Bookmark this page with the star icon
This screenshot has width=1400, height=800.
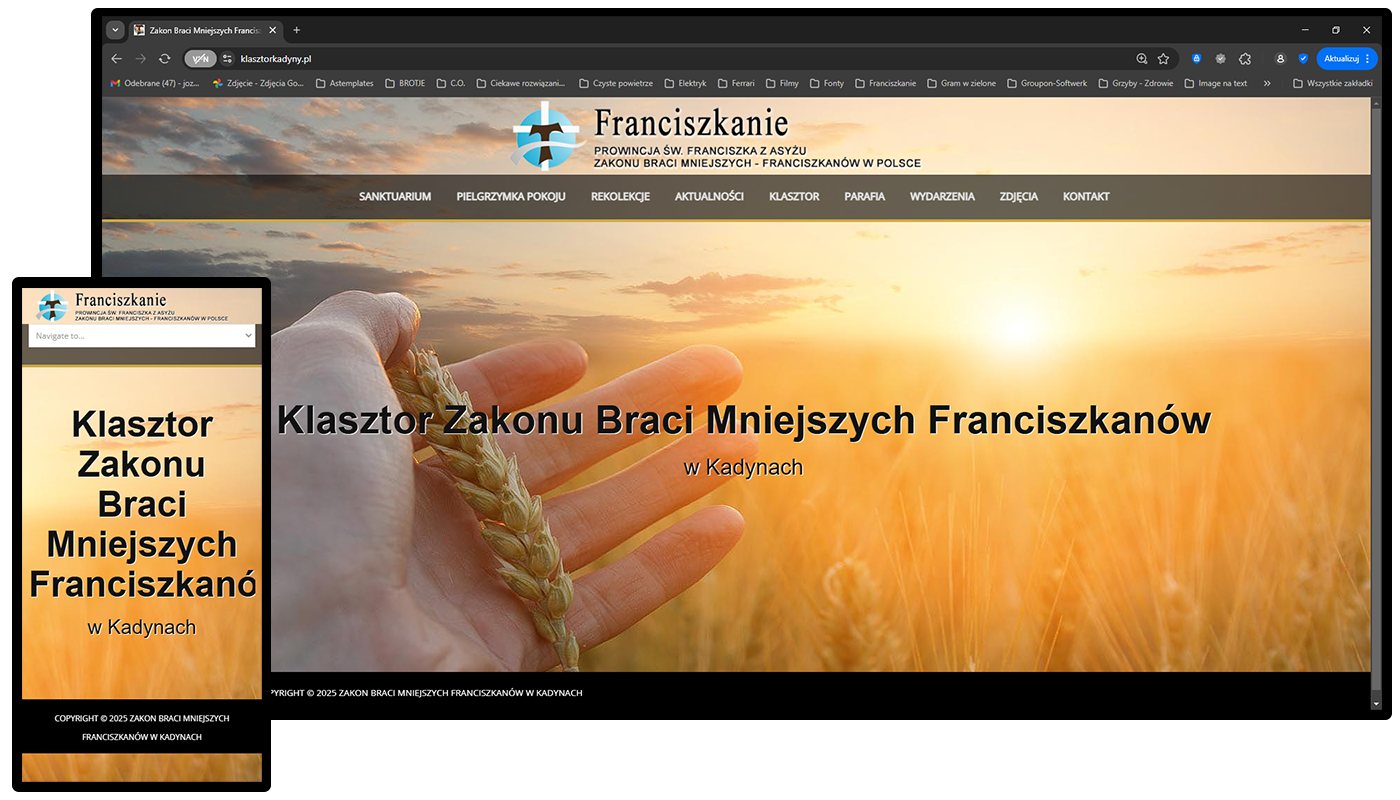point(1163,59)
